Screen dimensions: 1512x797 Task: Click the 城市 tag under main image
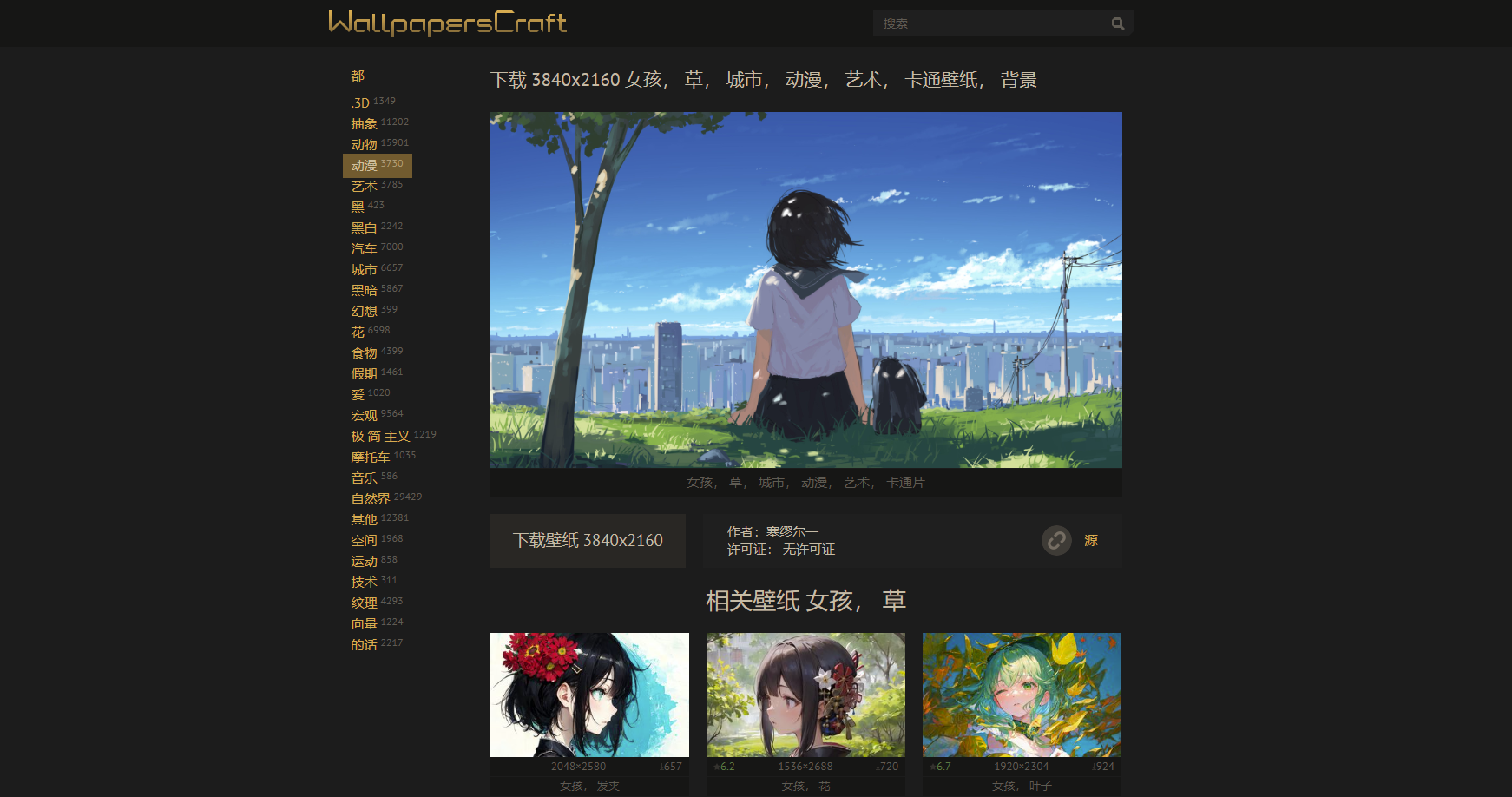(x=772, y=483)
